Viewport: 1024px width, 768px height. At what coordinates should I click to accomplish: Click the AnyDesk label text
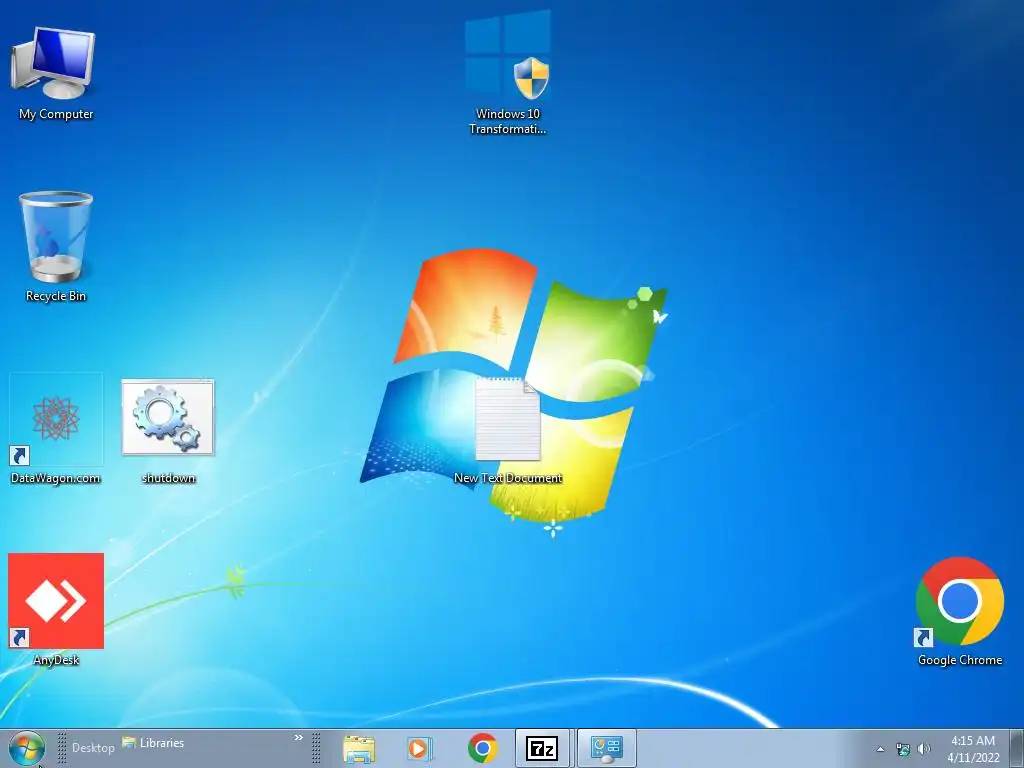pyautogui.click(x=56, y=660)
